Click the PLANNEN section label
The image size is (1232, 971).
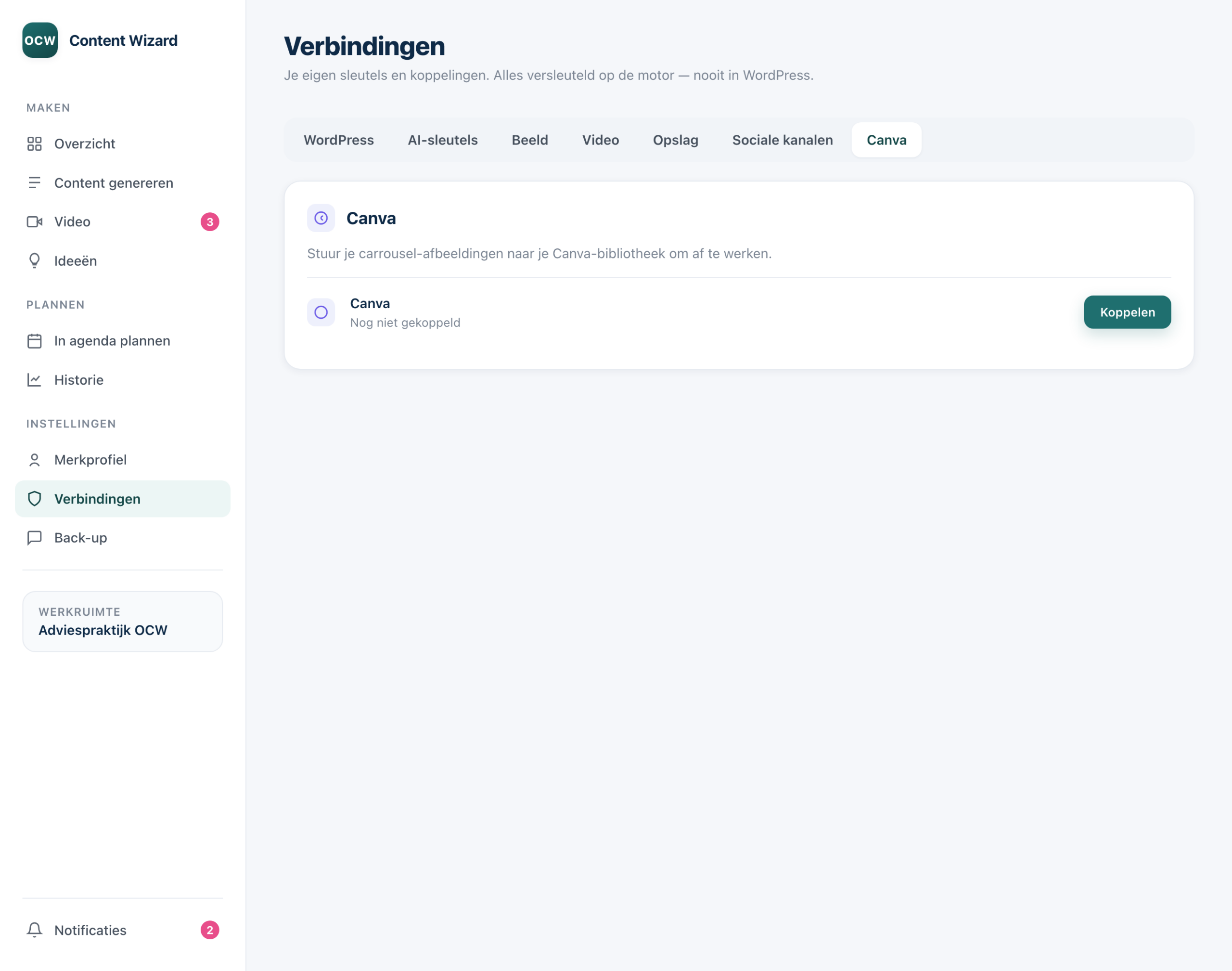56,305
